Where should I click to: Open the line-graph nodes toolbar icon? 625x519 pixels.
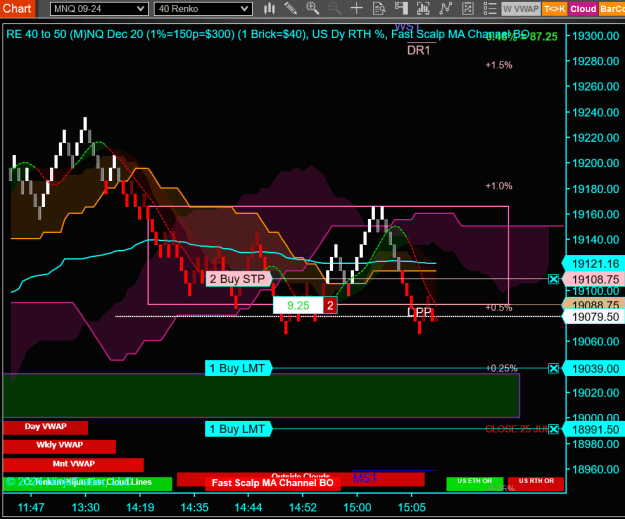pos(445,8)
